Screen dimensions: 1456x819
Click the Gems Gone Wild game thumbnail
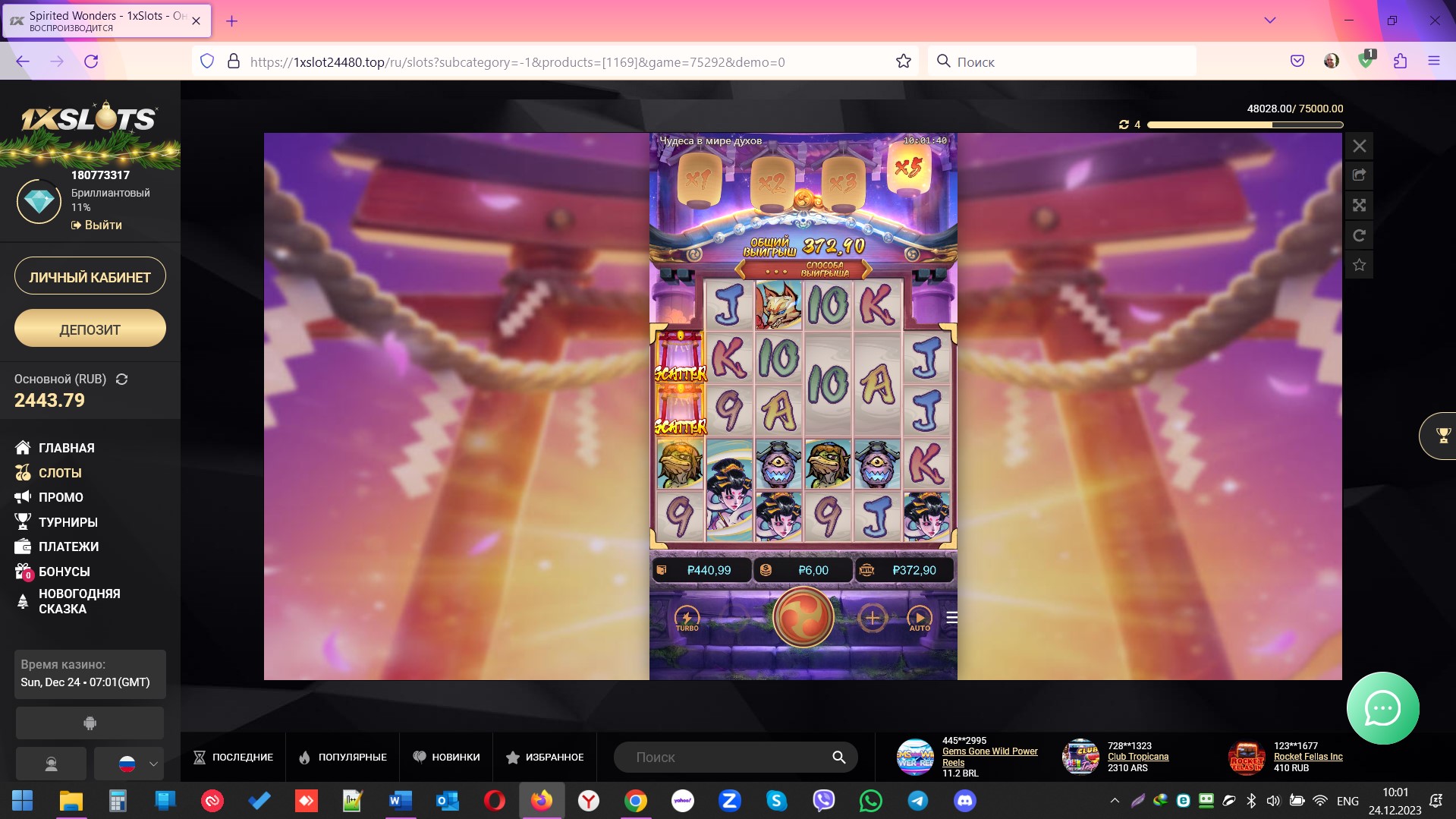[915, 758]
